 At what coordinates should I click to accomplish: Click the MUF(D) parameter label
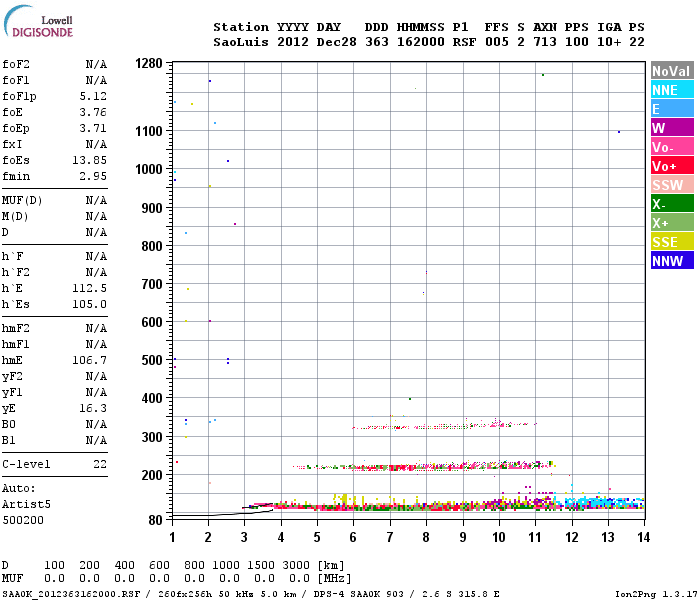click(x=22, y=200)
